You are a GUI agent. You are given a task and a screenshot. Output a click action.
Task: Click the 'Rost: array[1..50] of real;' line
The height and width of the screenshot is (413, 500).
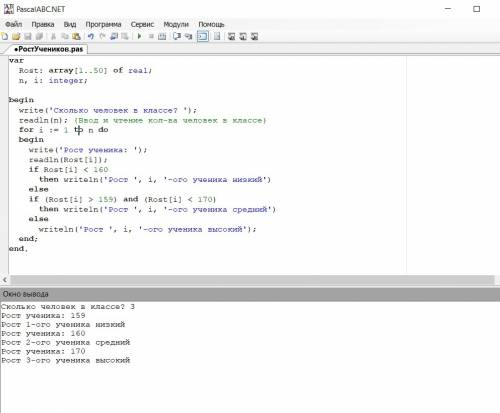tap(85, 70)
